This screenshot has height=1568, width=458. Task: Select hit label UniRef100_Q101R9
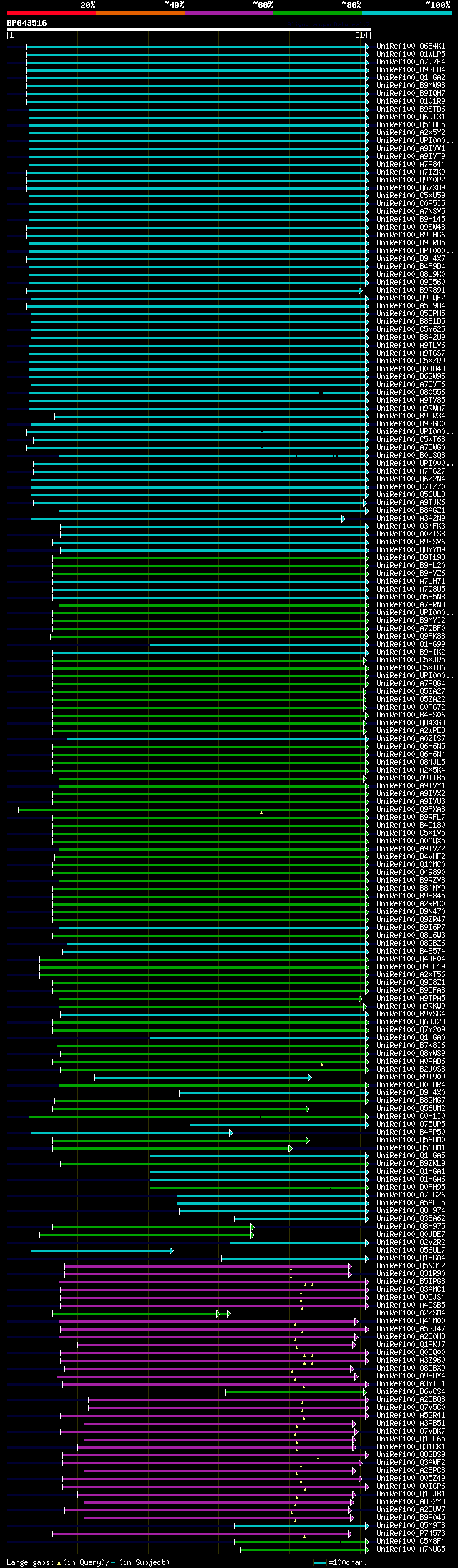411,101
